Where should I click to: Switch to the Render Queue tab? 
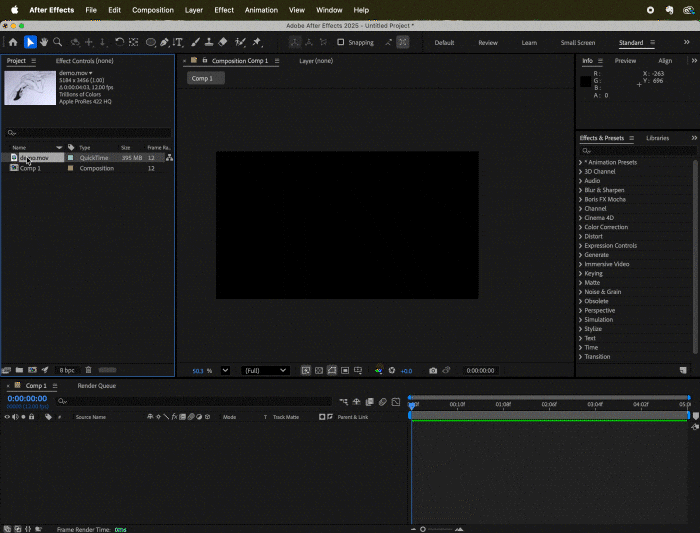(97, 385)
